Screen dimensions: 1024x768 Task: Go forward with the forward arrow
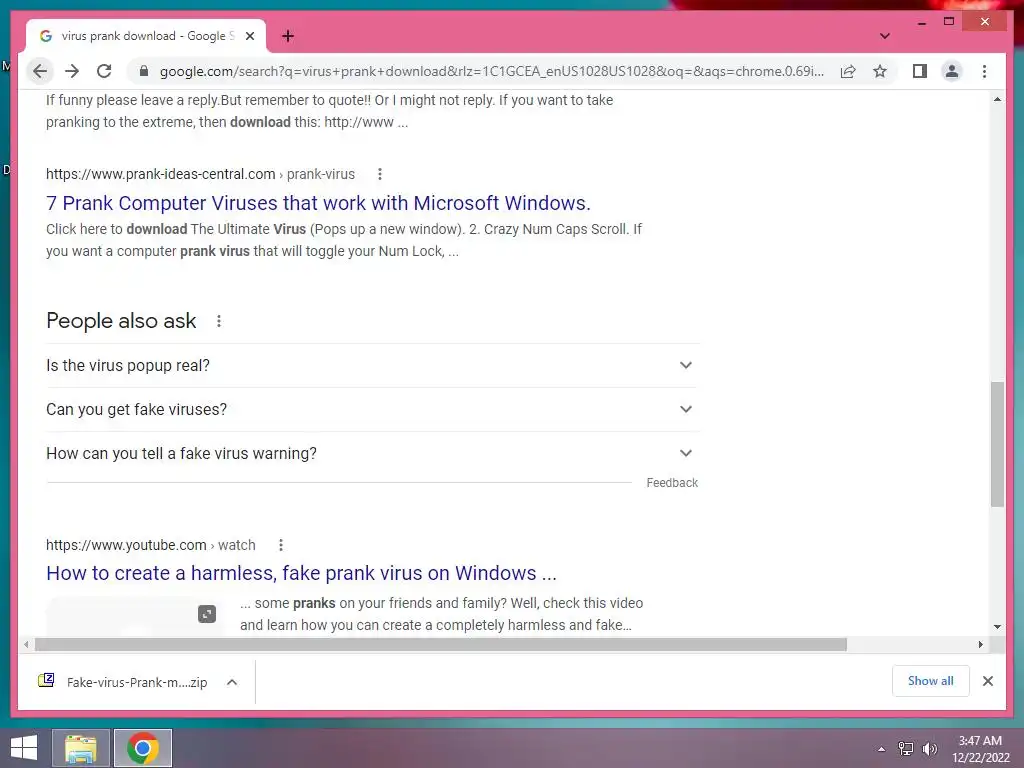click(x=72, y=71)
